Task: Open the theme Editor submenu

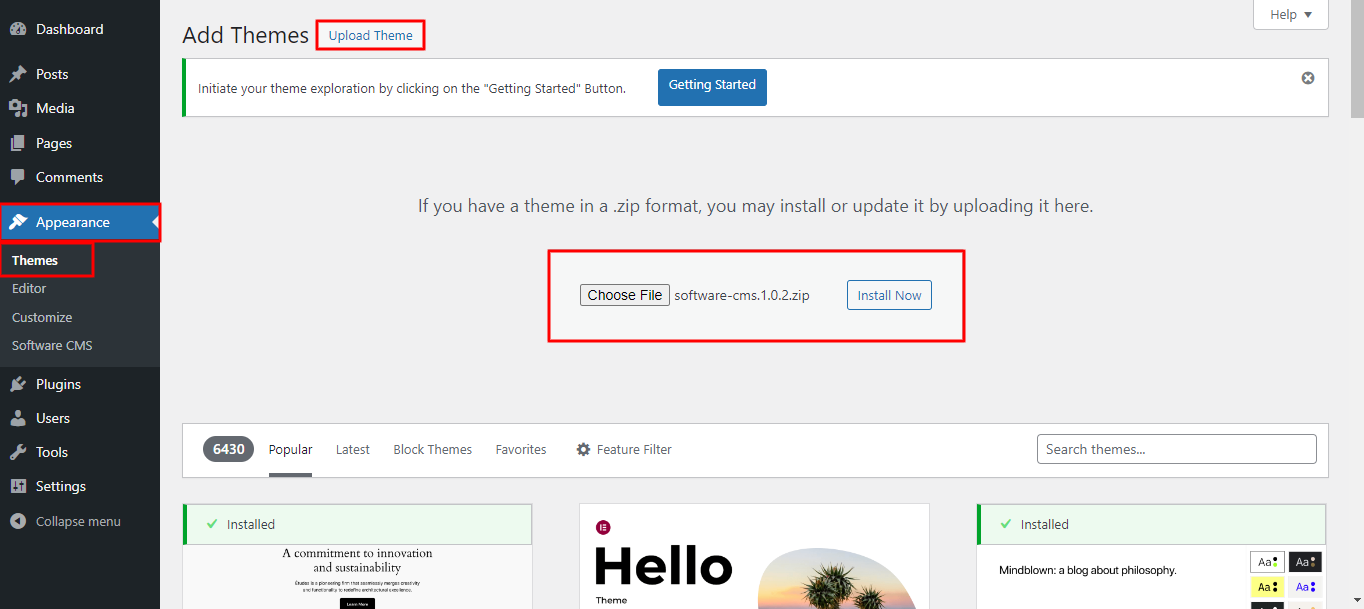Action: (29, 288)
